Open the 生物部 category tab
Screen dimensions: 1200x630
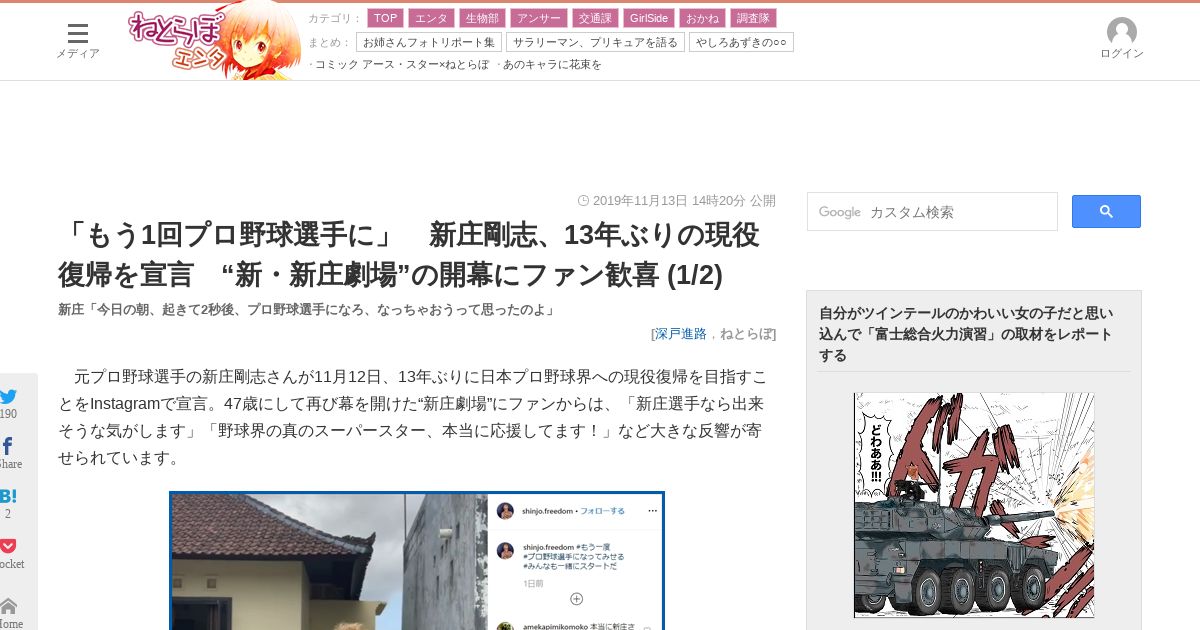(482, 18)
